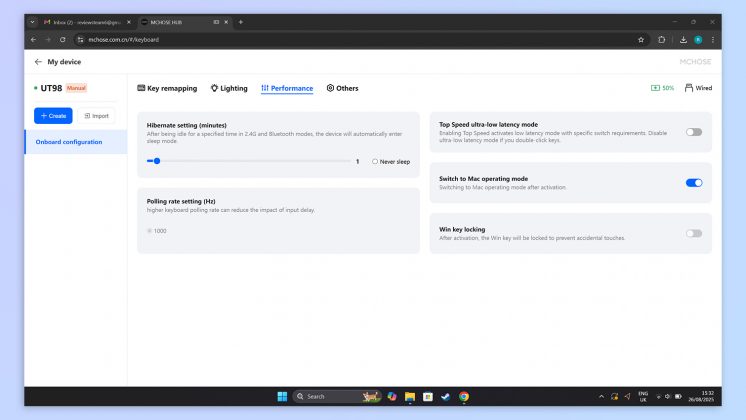Switch to the Lighting tab

(x=229, y=88)
